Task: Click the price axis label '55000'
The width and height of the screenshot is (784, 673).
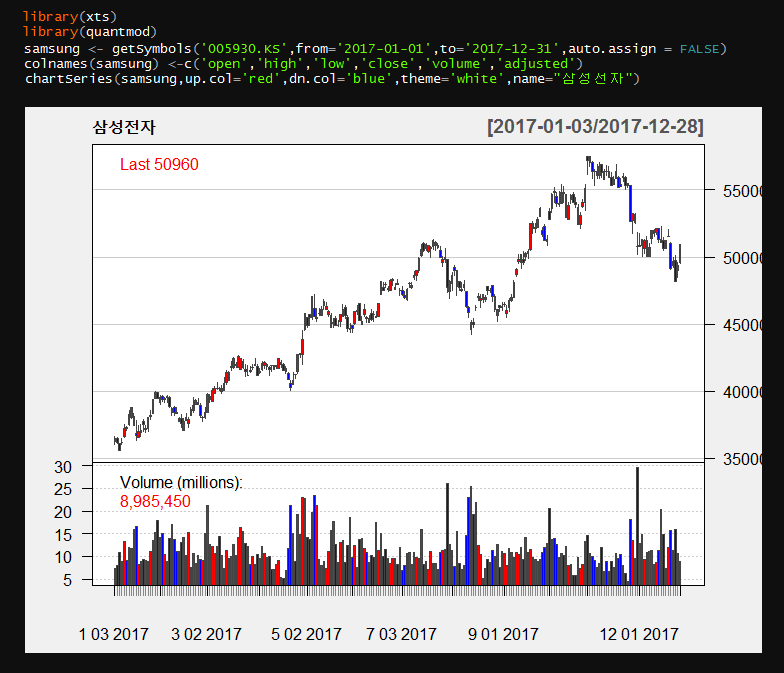Action: 742,191
